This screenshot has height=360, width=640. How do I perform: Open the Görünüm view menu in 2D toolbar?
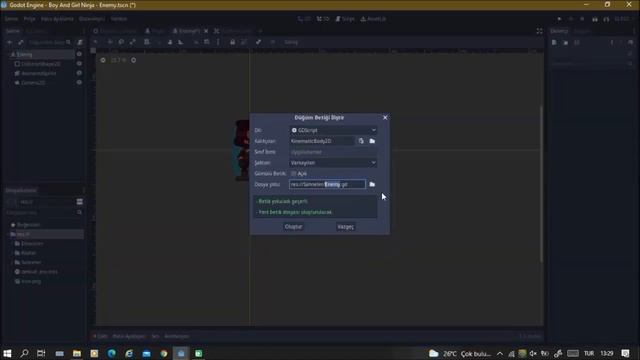coord(291,42)
